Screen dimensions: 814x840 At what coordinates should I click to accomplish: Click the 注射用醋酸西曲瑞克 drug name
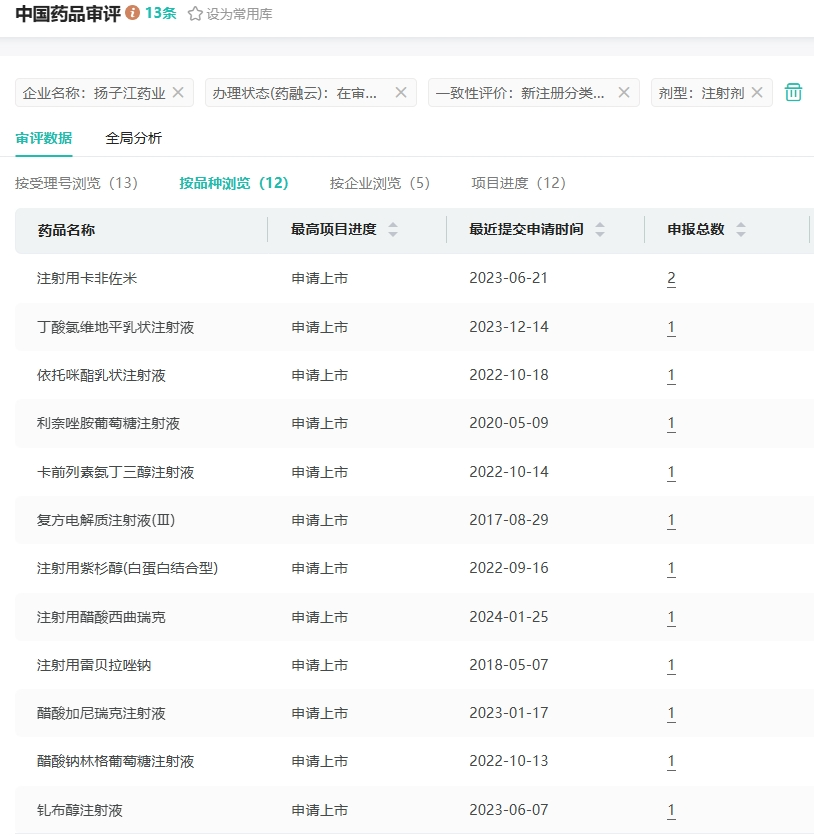point(101,617)
